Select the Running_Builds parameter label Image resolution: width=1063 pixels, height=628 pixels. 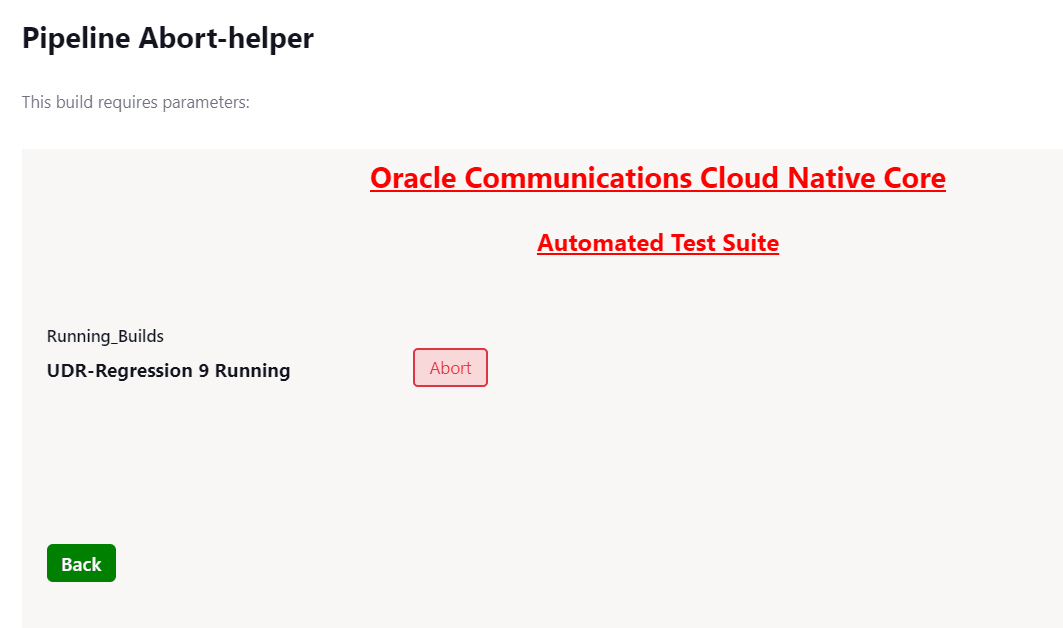pyautogui.click(x=104, y=336)
